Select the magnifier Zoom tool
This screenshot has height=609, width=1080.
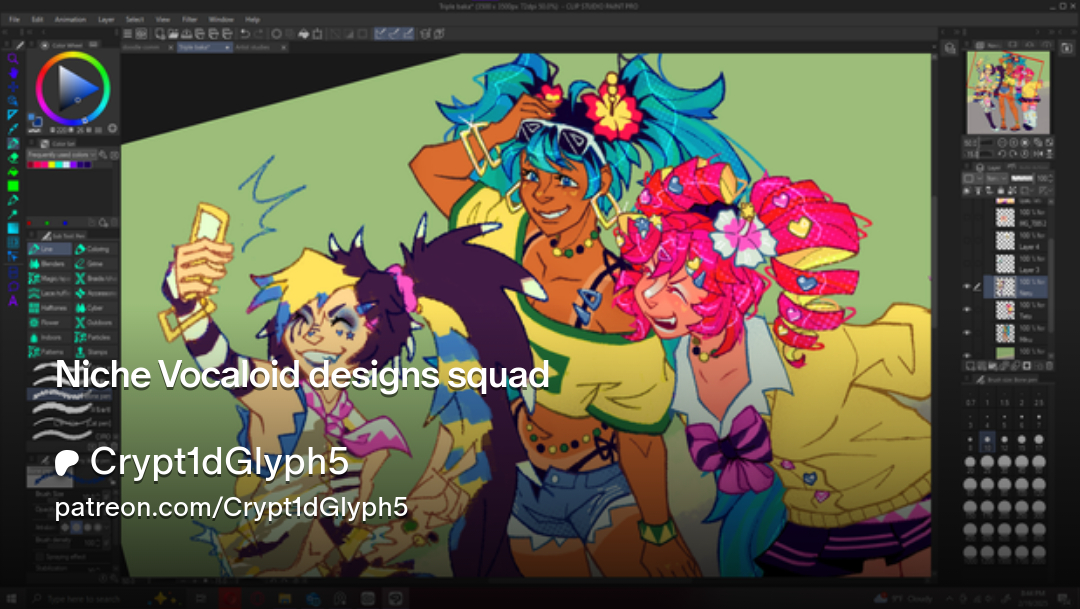13,59
